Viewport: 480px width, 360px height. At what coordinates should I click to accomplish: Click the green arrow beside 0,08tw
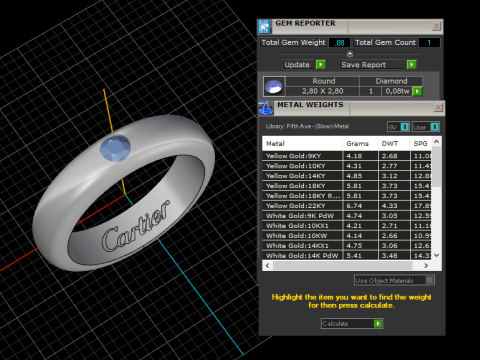417,91
